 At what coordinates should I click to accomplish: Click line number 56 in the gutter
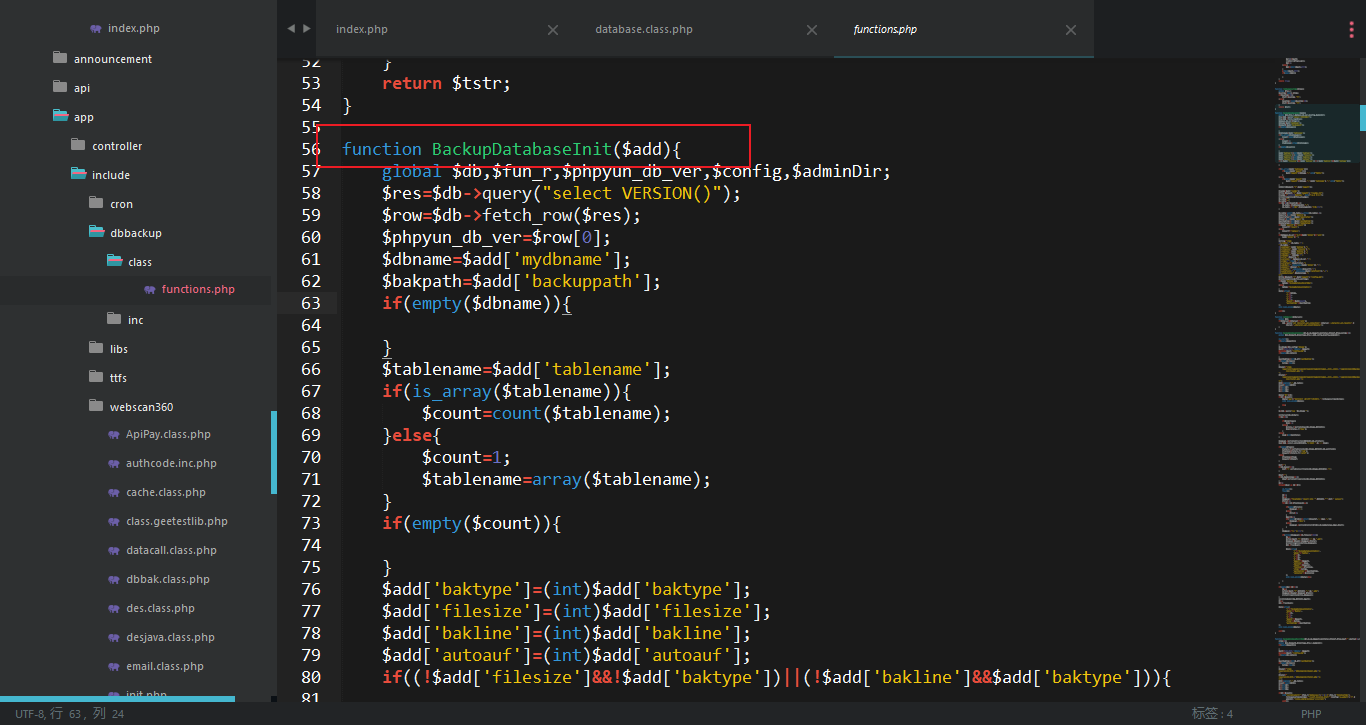point(311,149)
